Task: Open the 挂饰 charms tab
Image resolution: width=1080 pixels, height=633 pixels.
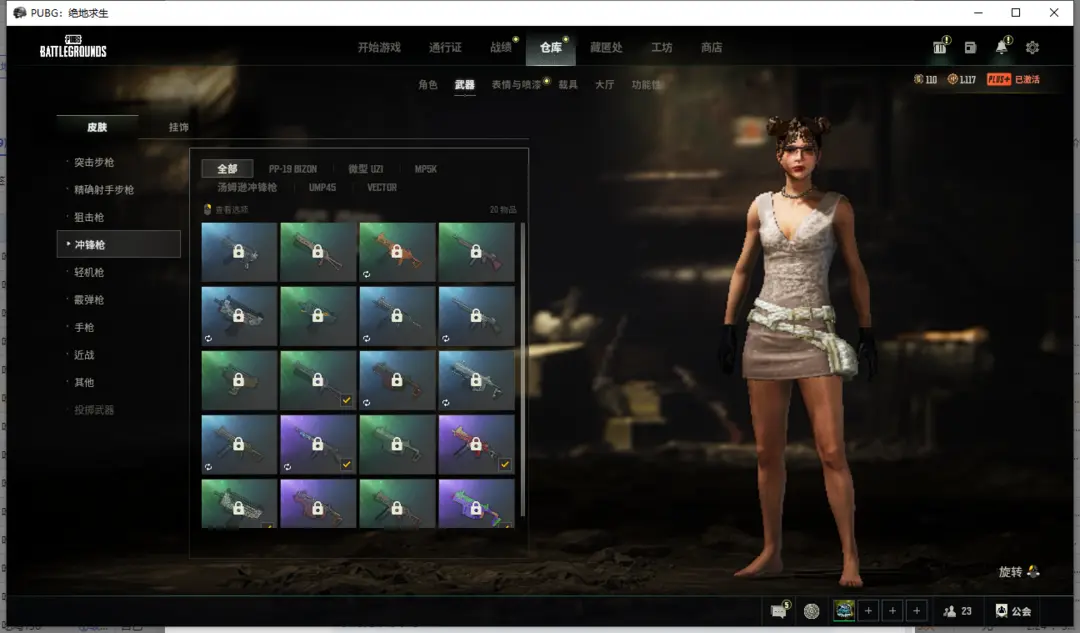Action: click(178, 127)
